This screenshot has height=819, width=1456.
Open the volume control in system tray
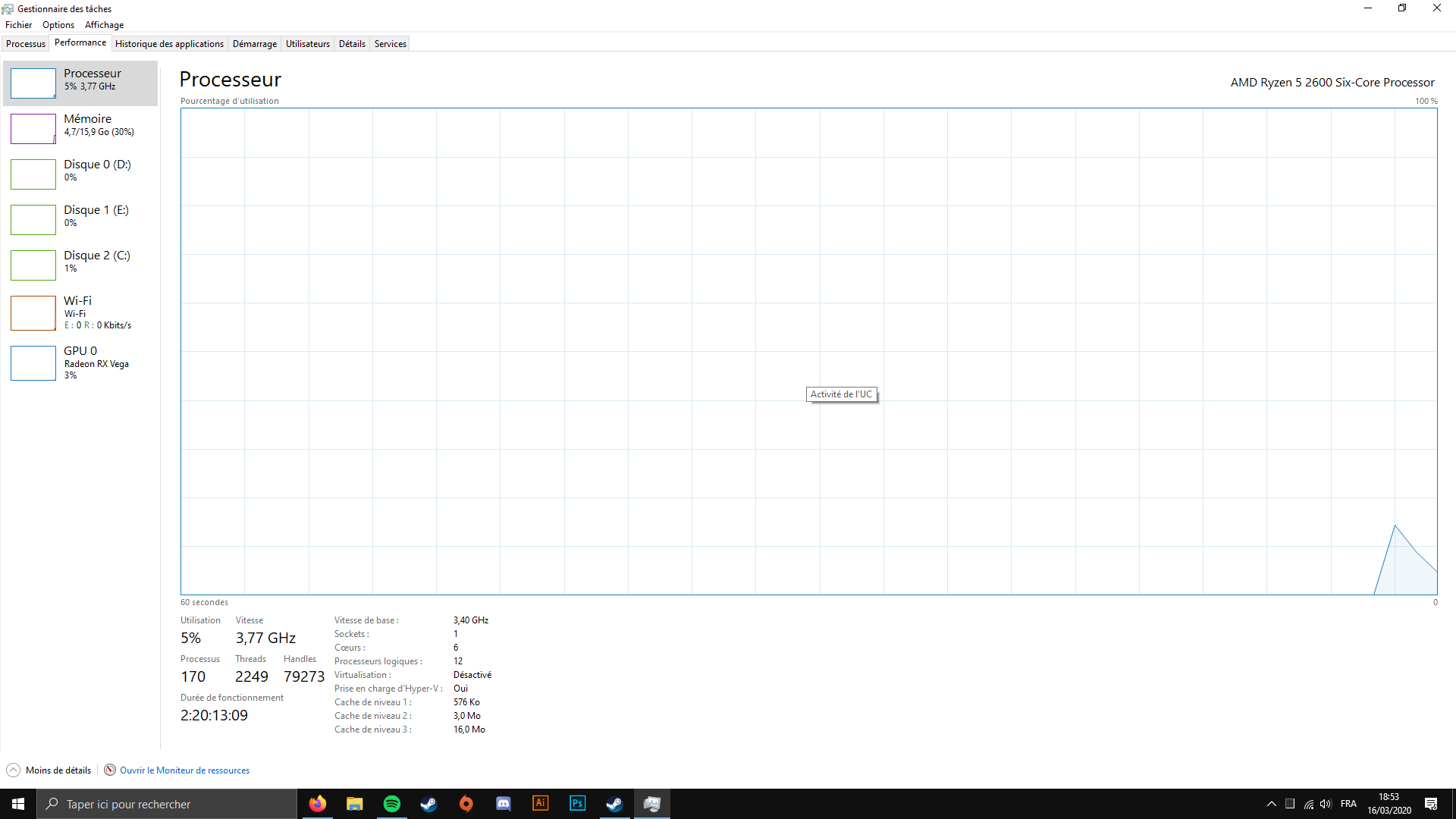(x=1326, y=804)
